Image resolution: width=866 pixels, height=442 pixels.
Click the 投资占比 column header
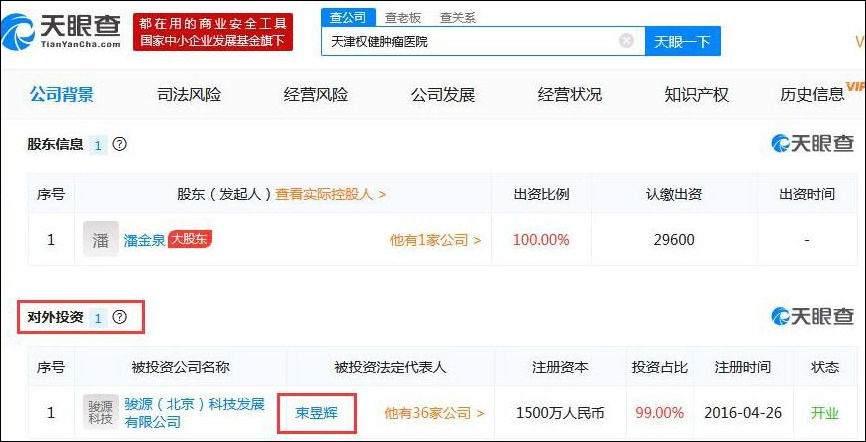point(659,367)
